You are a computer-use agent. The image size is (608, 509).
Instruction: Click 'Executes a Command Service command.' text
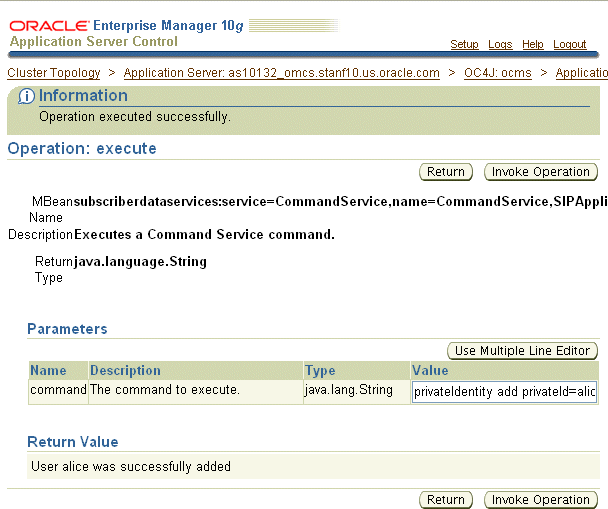pyautogui.click(x=204, y=235)
